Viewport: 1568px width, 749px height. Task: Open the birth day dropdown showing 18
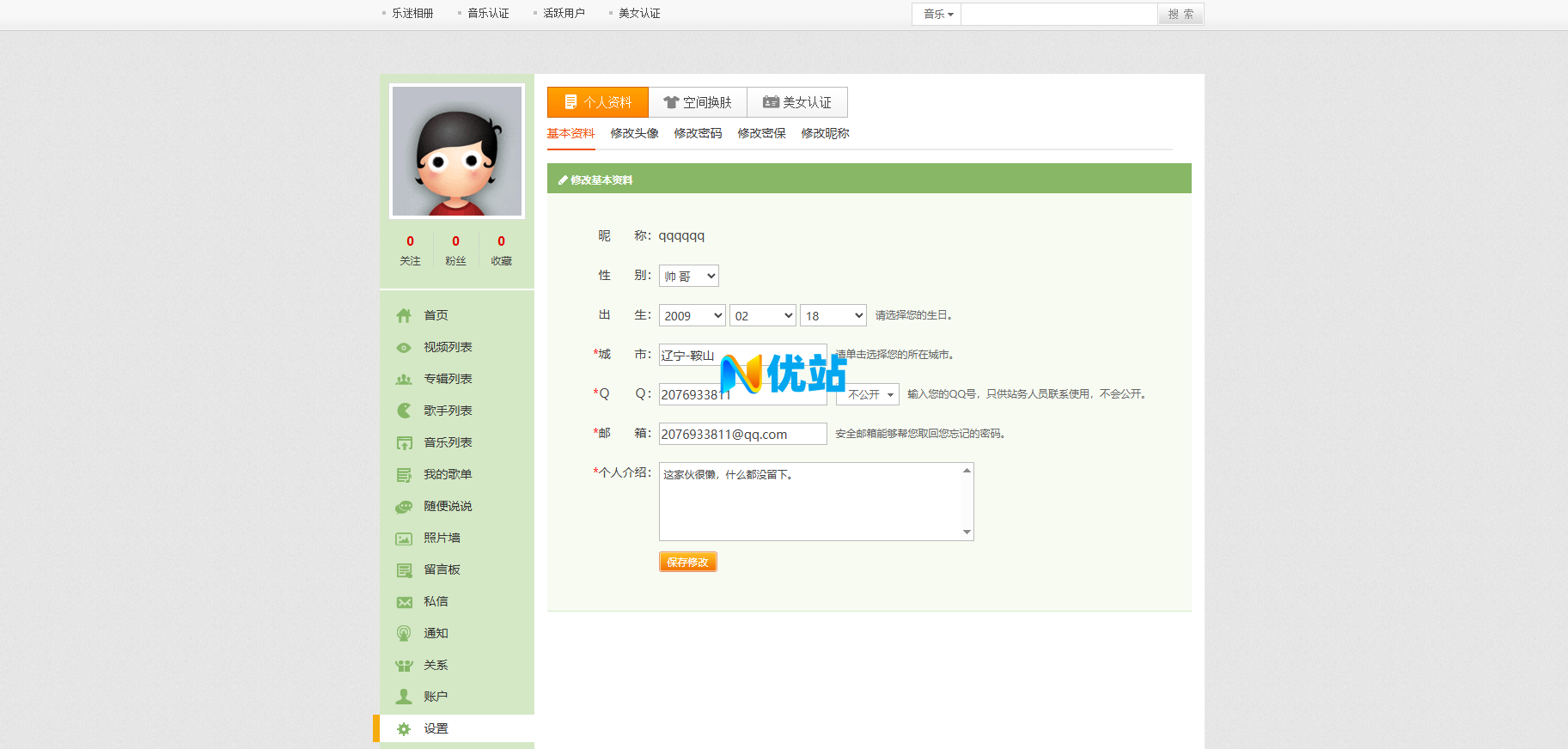(833, 315)
